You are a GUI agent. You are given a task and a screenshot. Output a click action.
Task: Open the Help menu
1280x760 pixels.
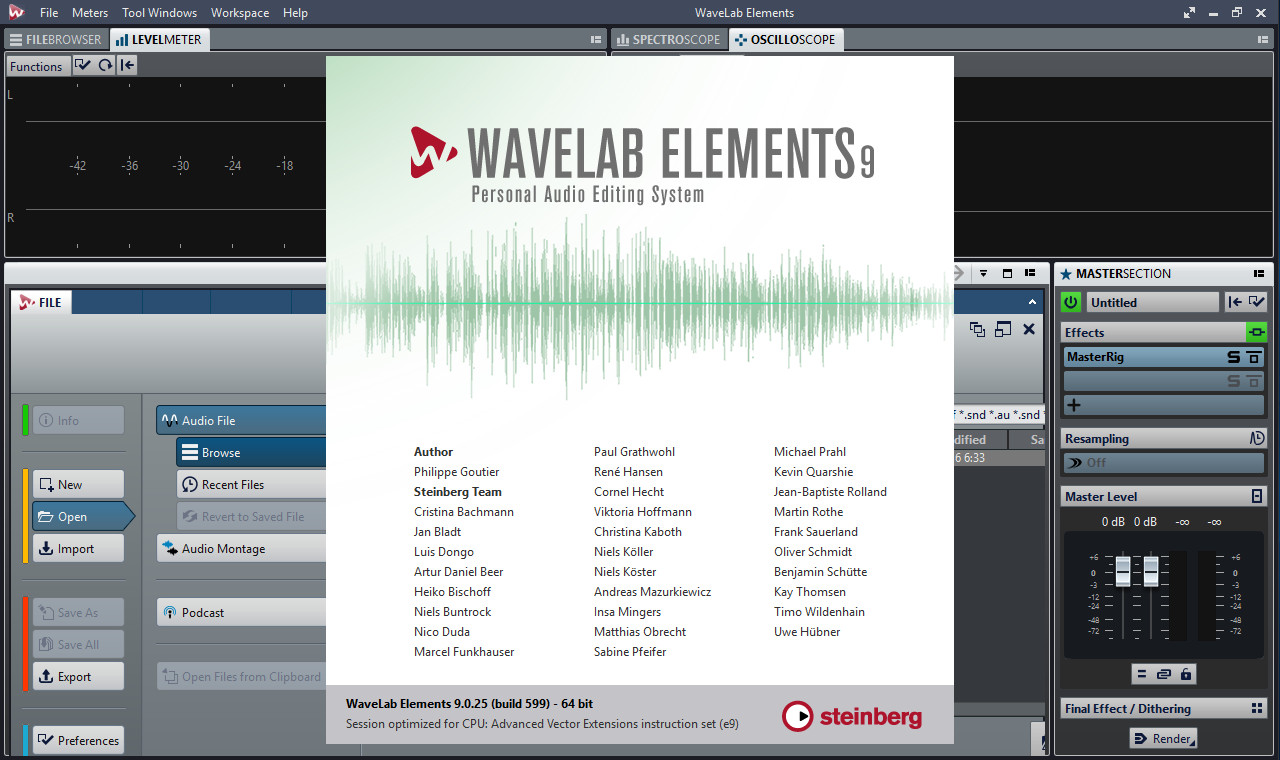pos(295,13)
